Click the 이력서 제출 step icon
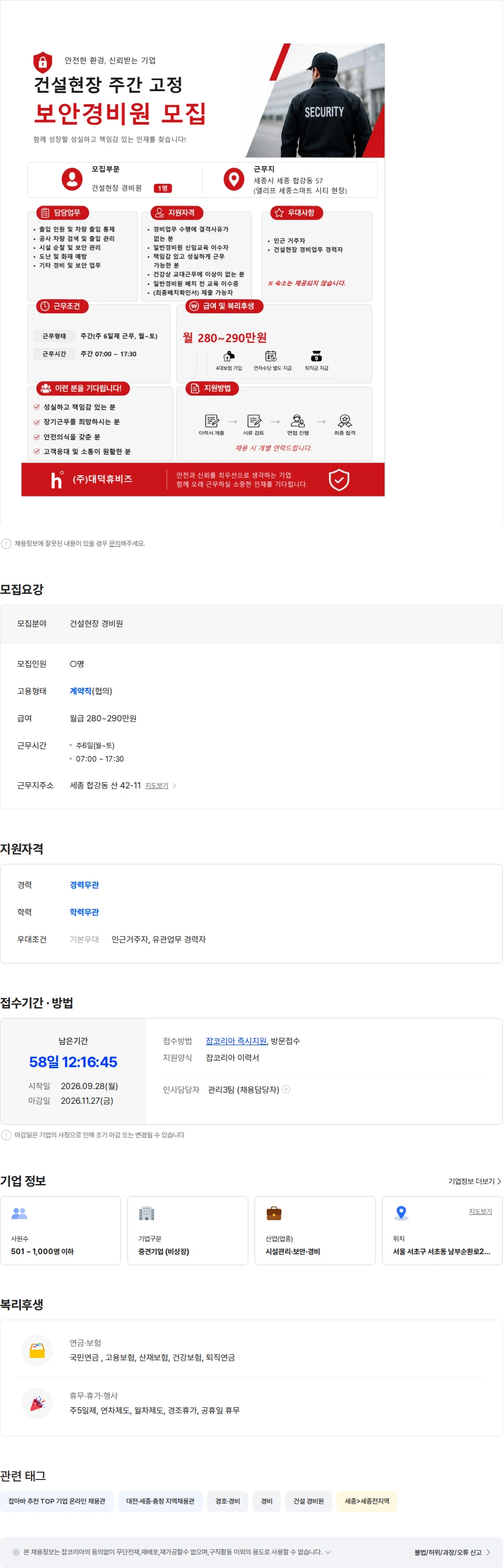Viewport: 503px width, 1568px height. 211,421
